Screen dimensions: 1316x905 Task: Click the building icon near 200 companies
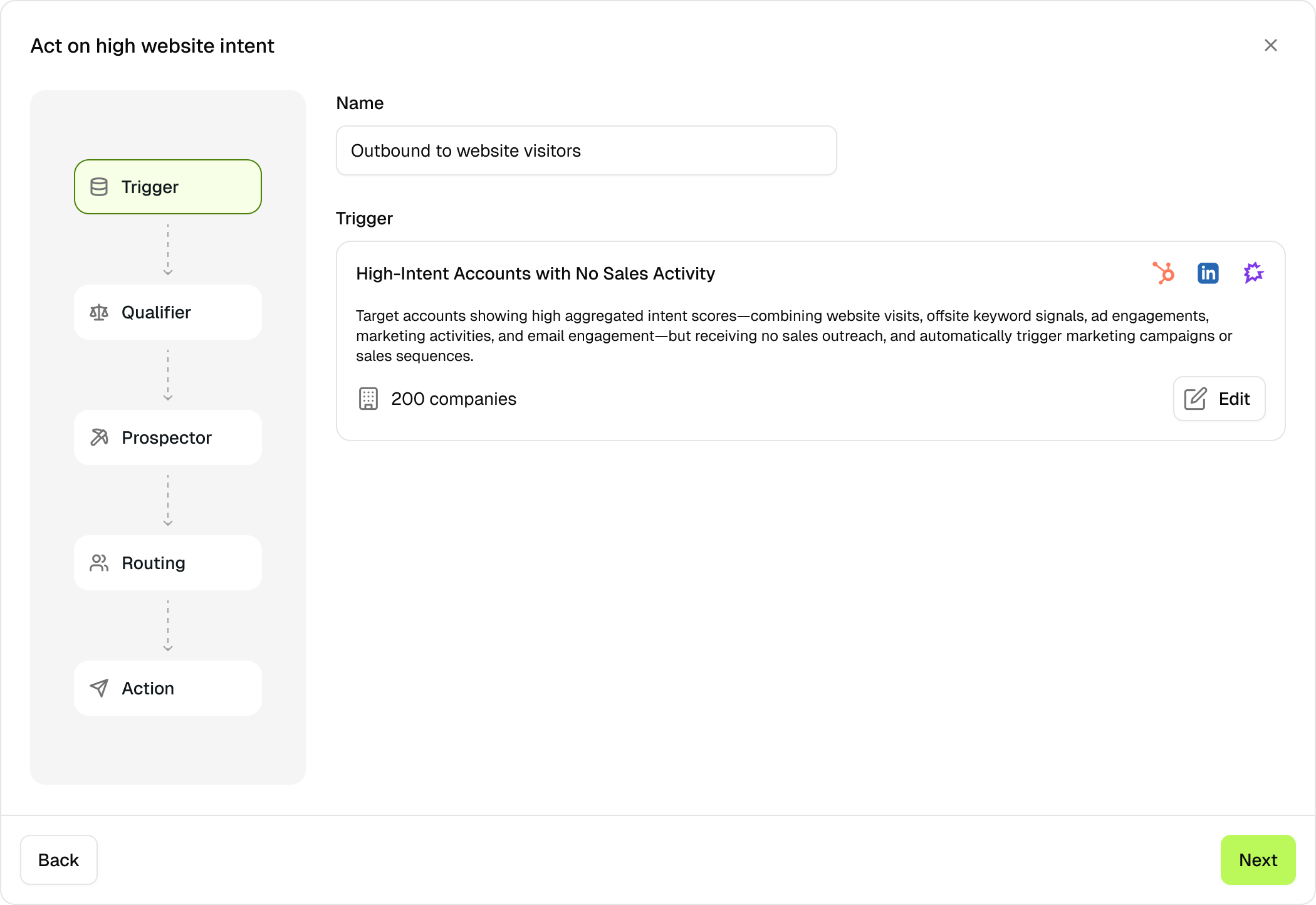pos(368,399)
